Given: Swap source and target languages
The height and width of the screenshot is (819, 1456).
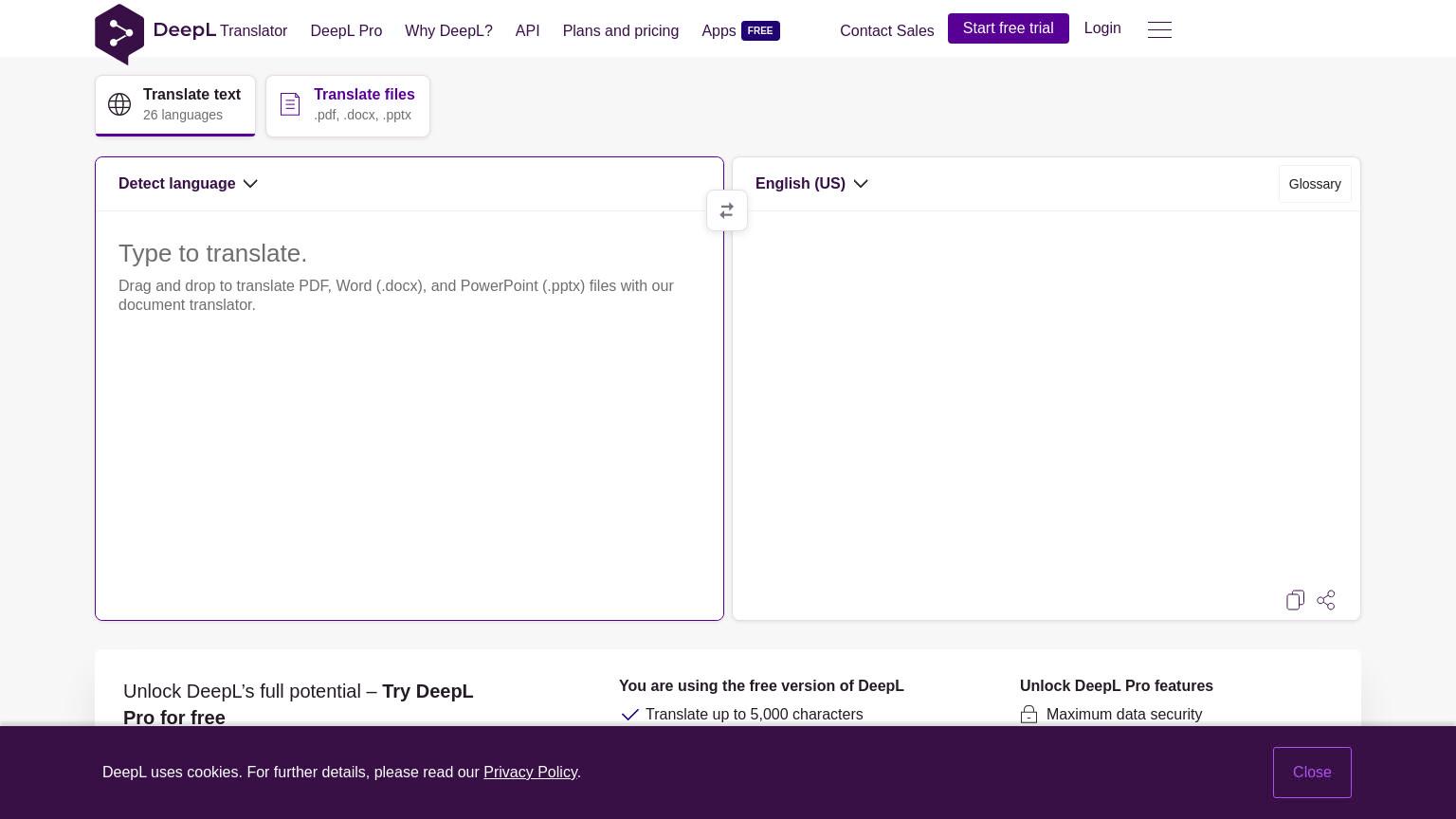Looking at the screenshot, I should coord(727,210).
